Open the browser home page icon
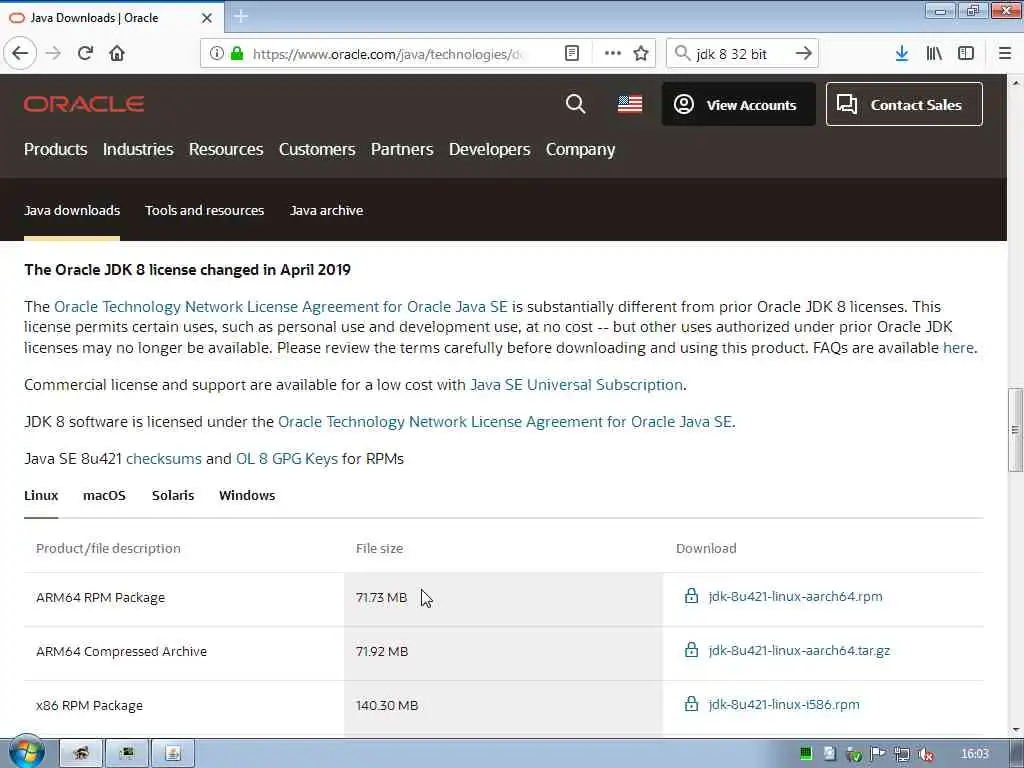 coord(117,54)
